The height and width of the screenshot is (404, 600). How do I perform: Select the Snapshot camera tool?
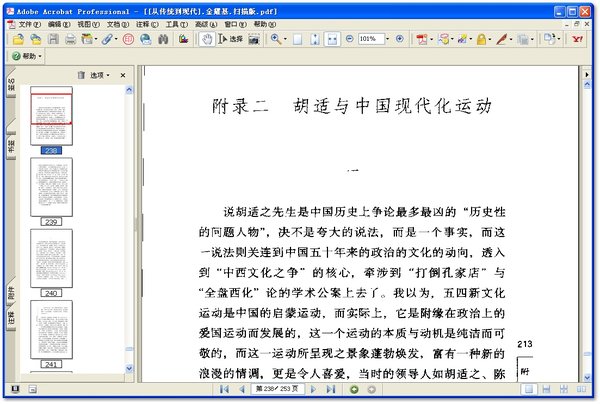click(x=254, y=39)
